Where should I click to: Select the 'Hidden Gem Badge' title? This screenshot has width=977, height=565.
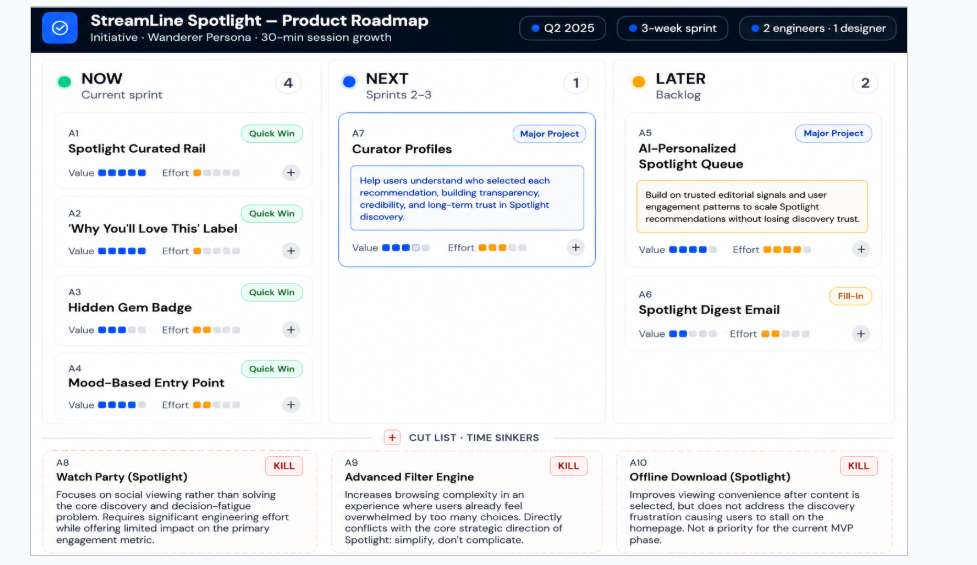(130, 307)
